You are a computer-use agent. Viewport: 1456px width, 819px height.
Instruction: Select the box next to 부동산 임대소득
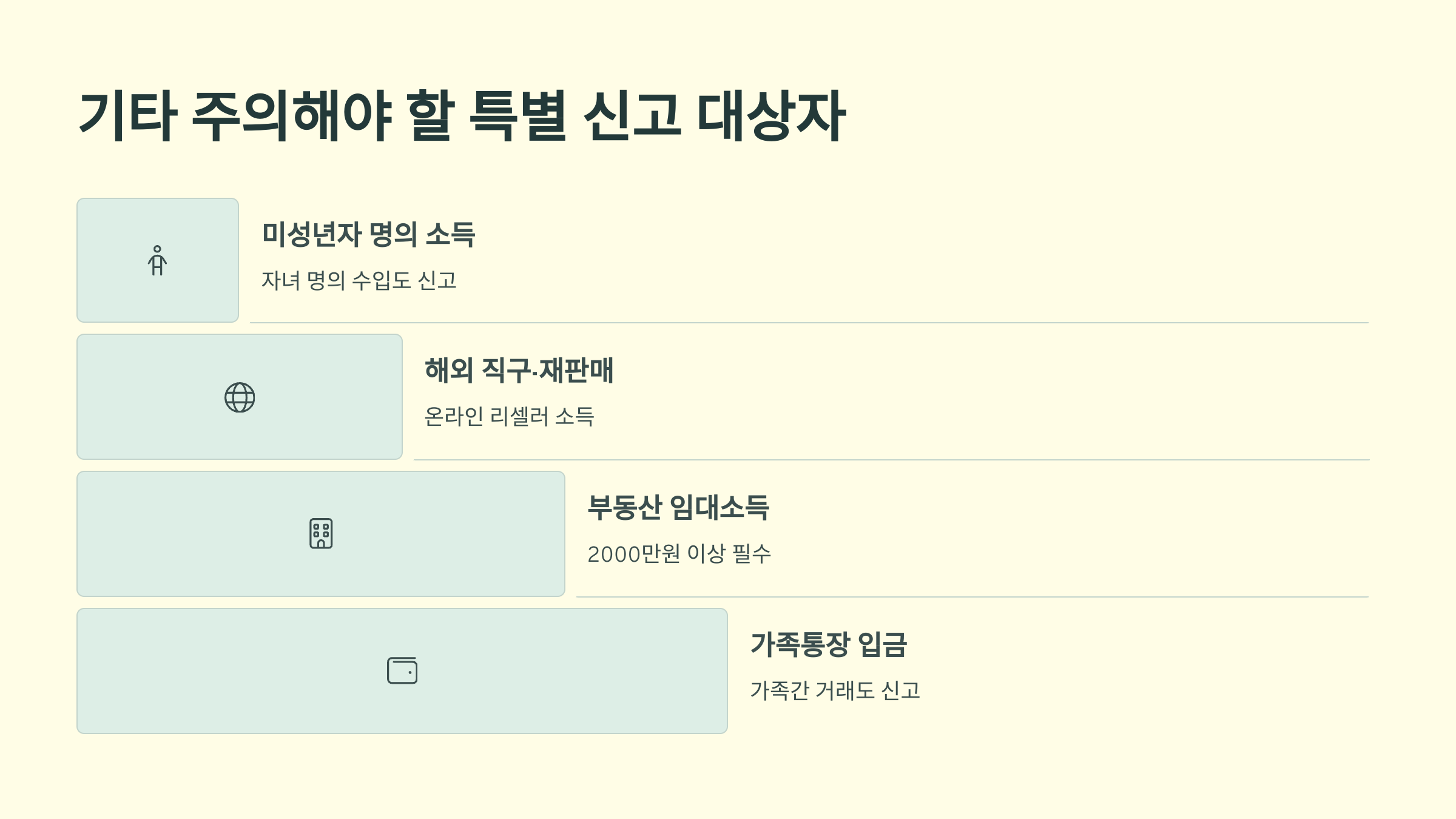321,534
